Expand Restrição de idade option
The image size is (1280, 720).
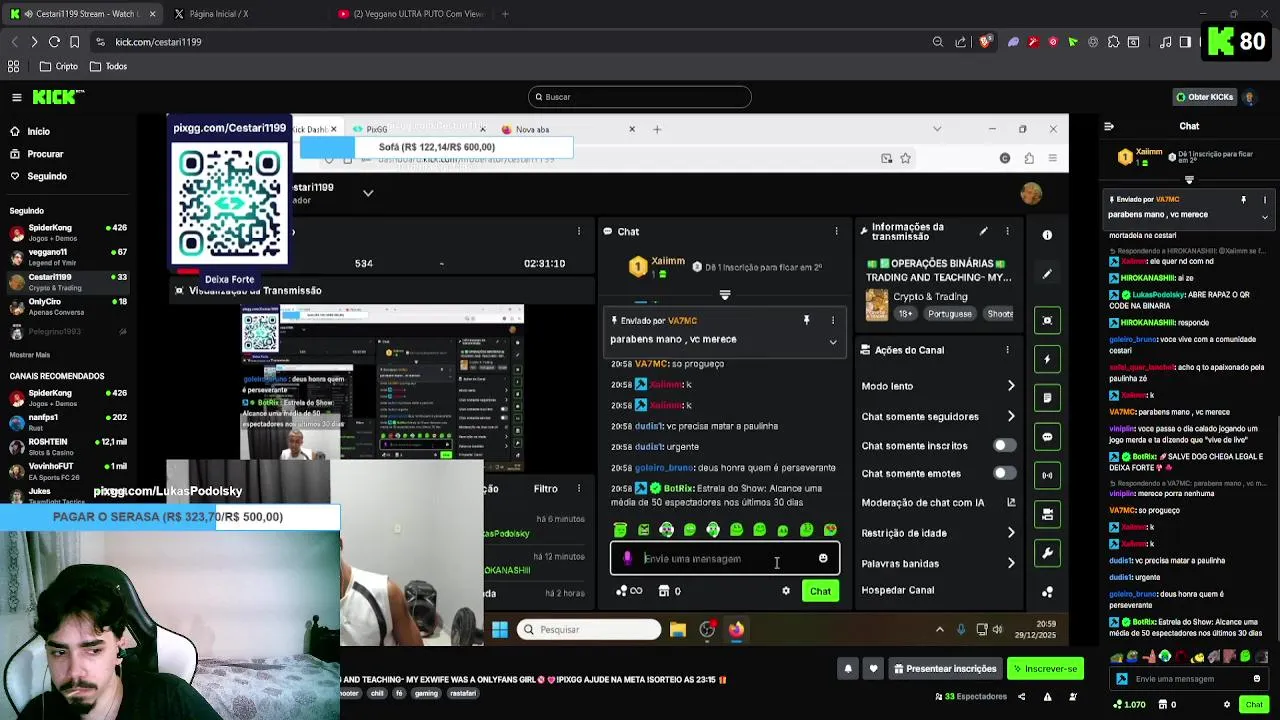click(1010, 533)
